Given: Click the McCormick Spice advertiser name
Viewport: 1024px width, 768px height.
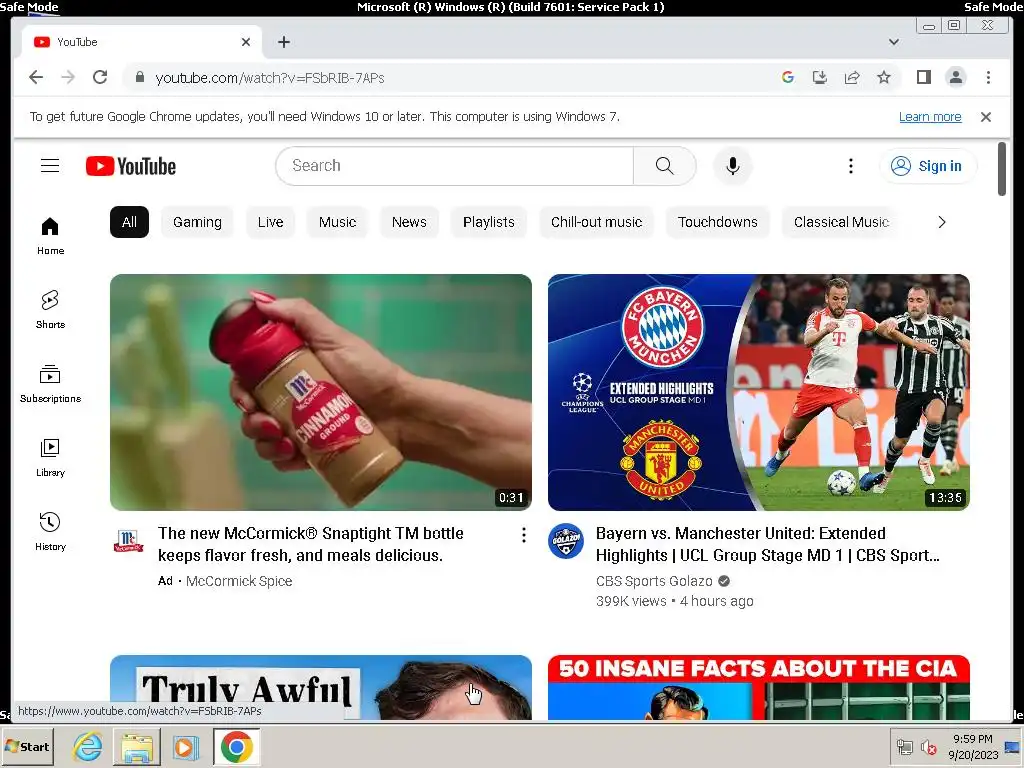Looking at the screenshot, I should pyautogui.click(x=239, y=581).
